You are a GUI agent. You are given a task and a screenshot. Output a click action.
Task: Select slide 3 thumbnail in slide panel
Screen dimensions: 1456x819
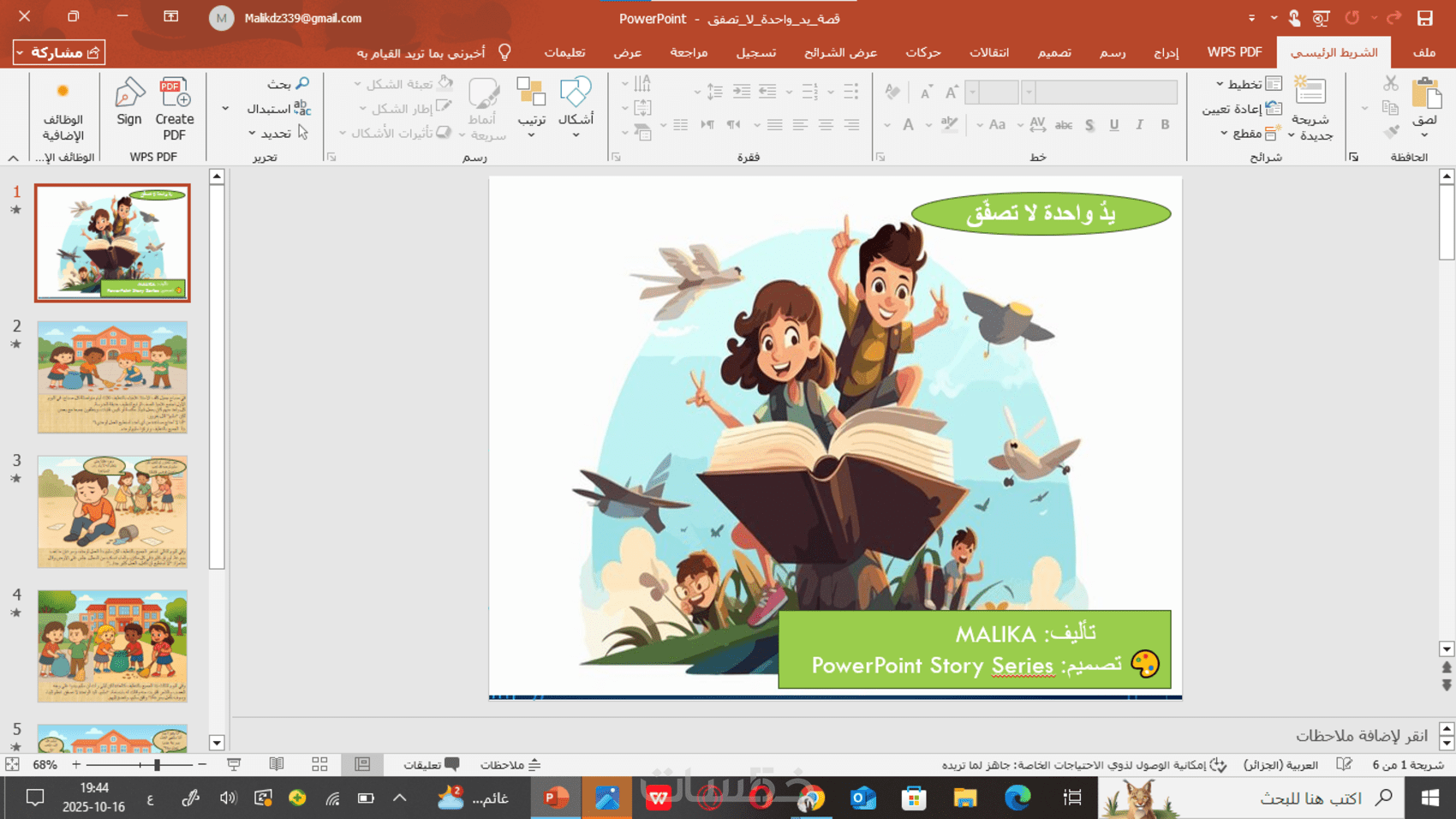point(112,511)
